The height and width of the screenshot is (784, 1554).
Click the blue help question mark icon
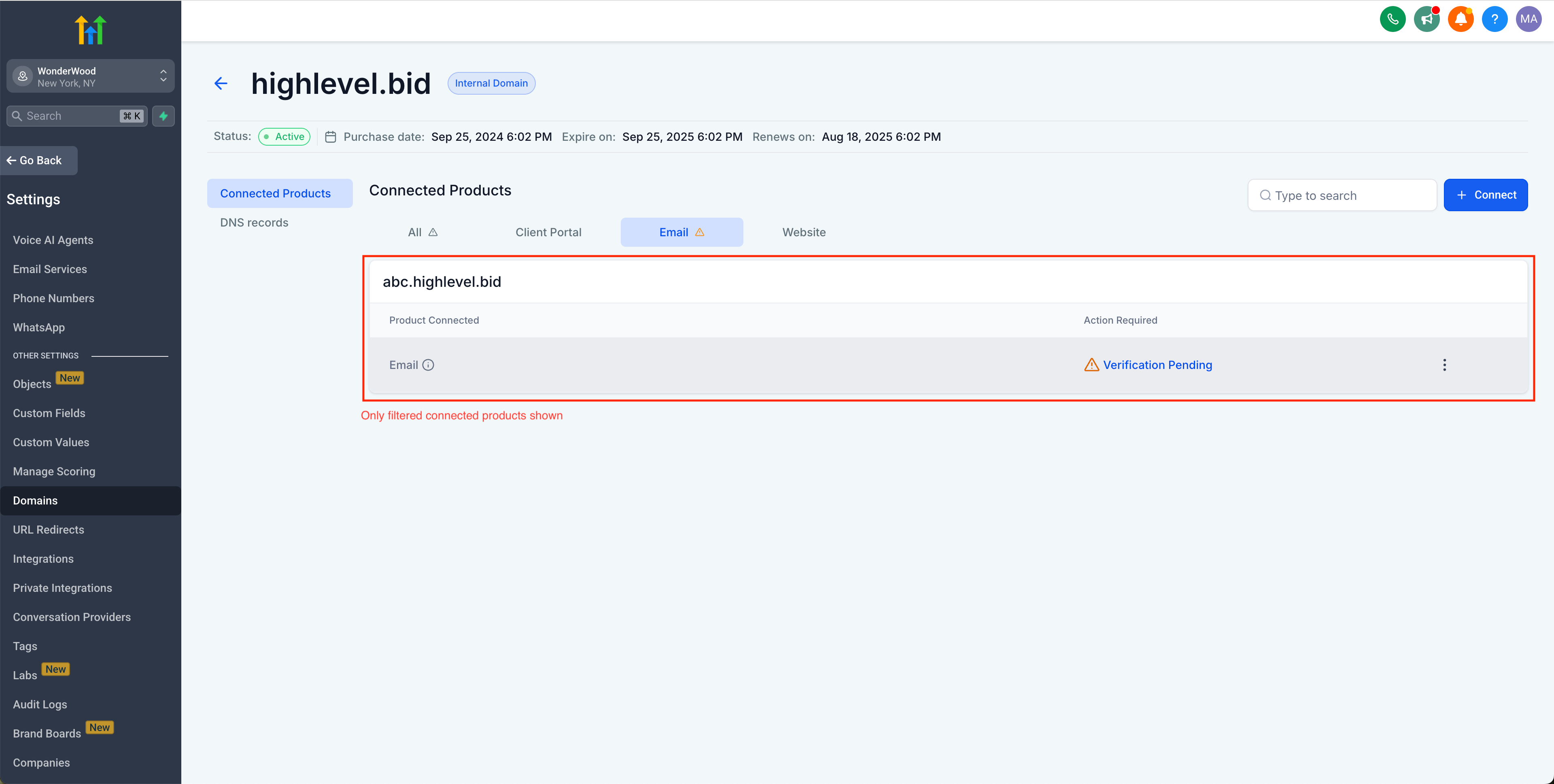point(1494,19)
